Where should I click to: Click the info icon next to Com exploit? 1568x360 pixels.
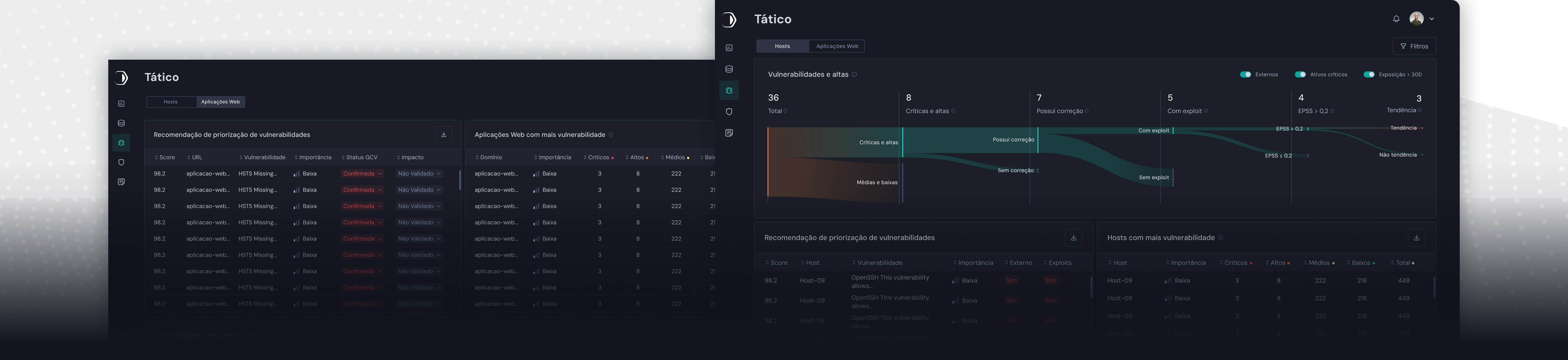point(1206,111)
